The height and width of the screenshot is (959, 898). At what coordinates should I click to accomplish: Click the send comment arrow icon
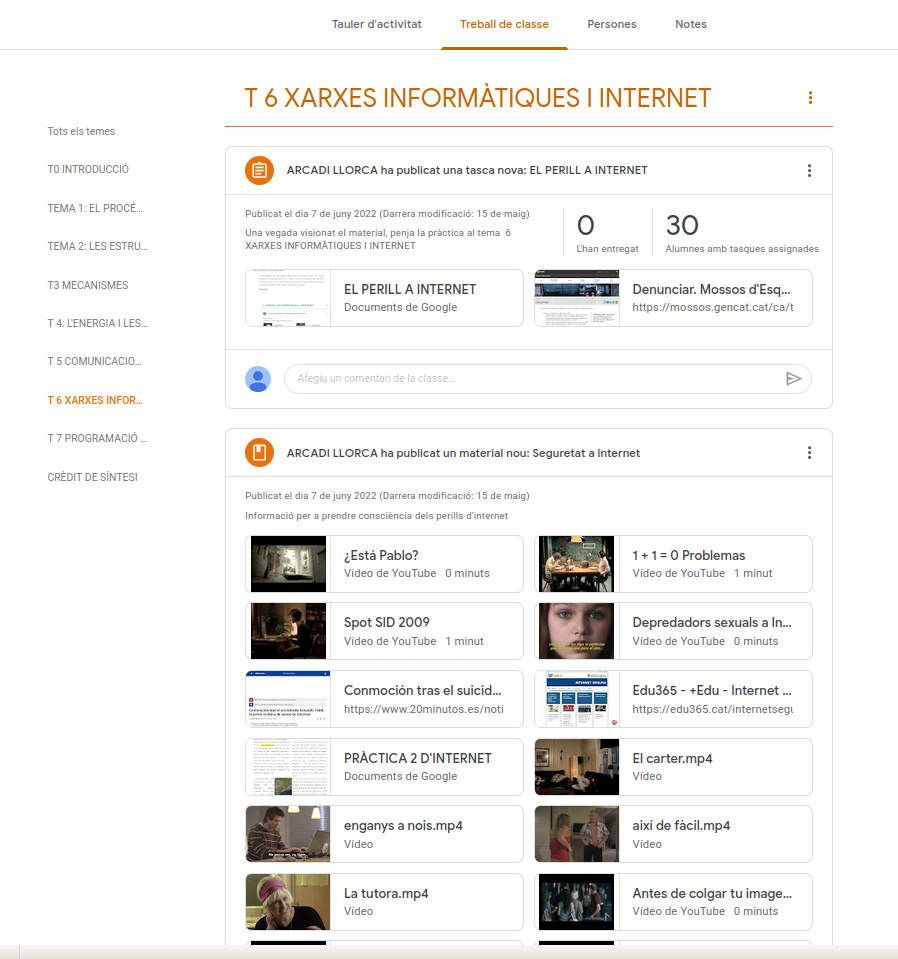point(793,379)
